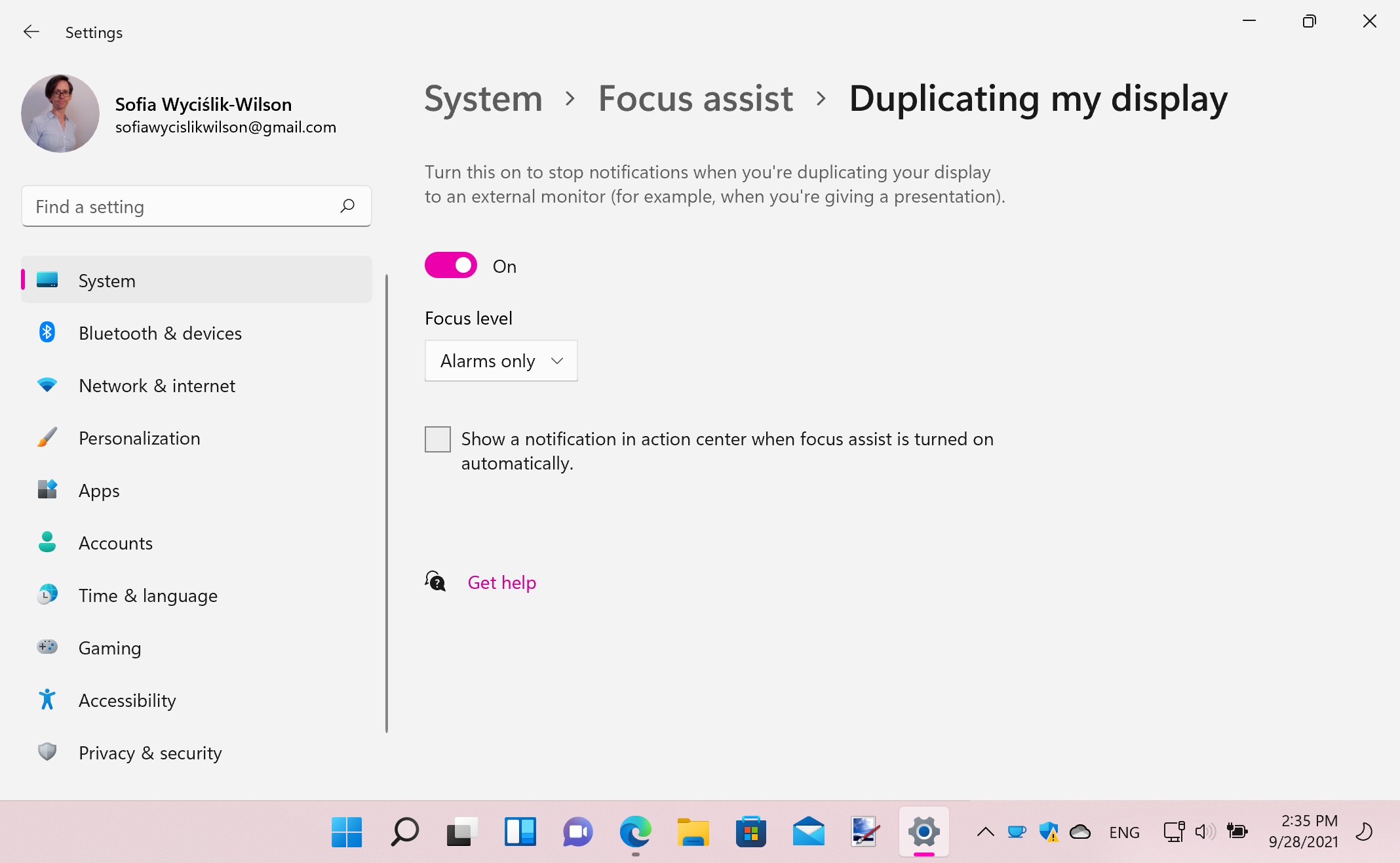Click the display network tray icon
The image size is (1400, 863).
coord(1174,832)
